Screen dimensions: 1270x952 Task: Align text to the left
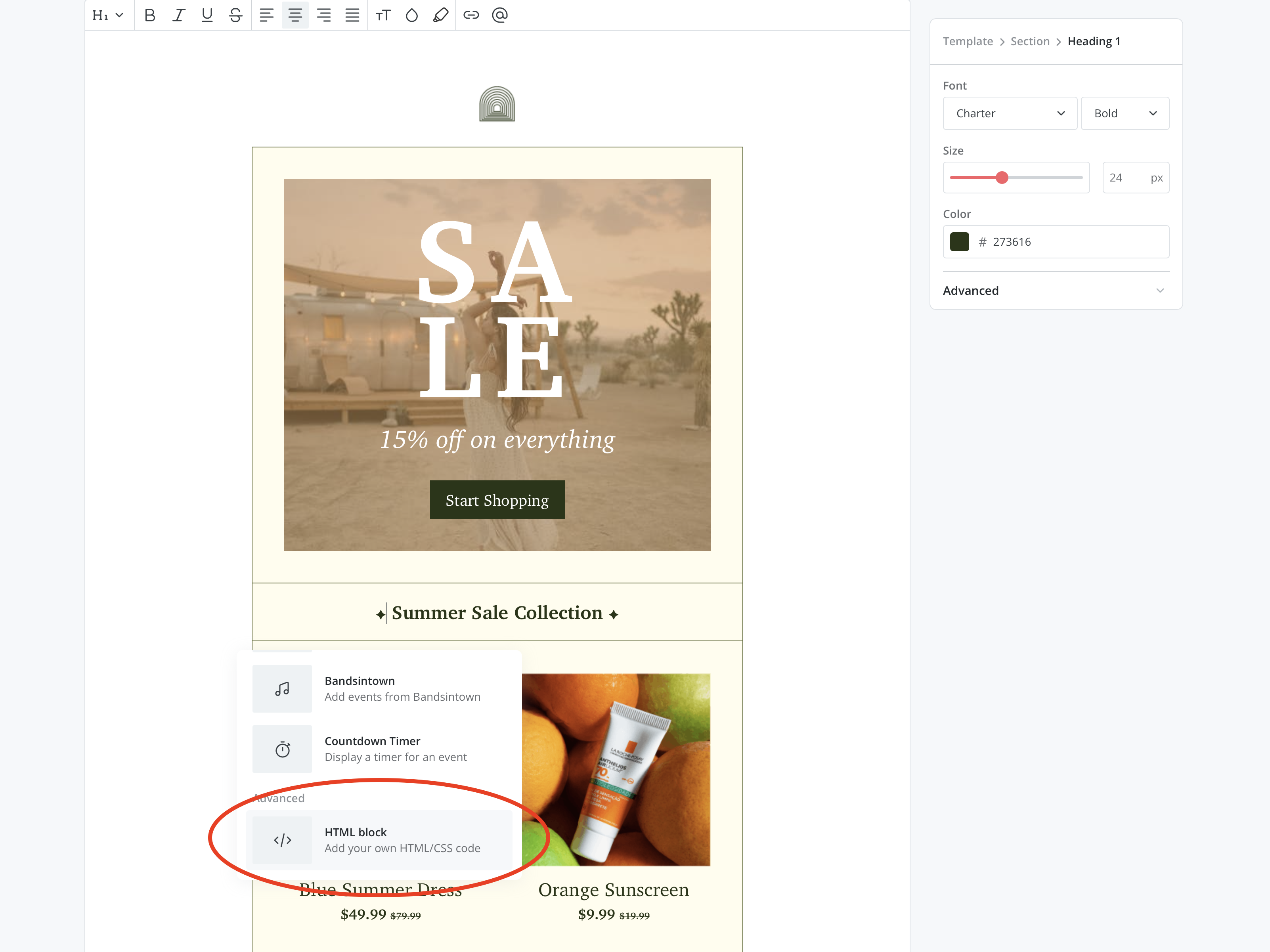pos(266,15)
